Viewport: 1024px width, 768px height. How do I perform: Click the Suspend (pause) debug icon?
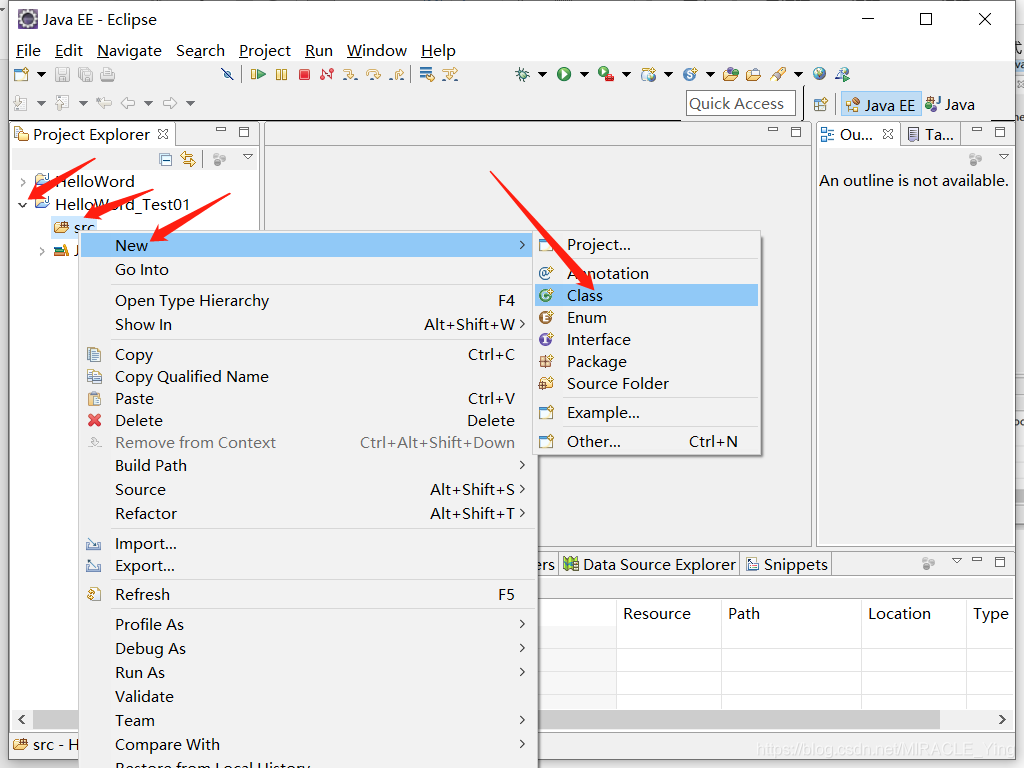281,74
